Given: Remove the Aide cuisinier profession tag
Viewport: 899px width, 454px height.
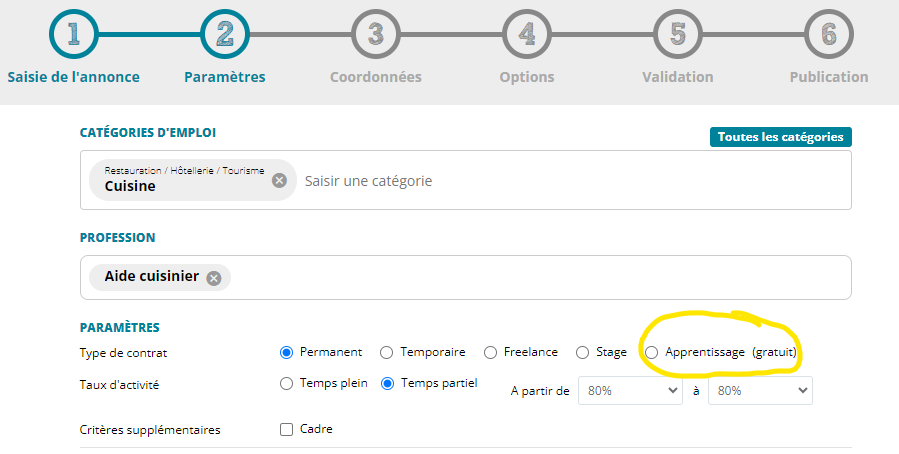Looking at the screenshot, I should pyautogui.click(x=214, y=279).
